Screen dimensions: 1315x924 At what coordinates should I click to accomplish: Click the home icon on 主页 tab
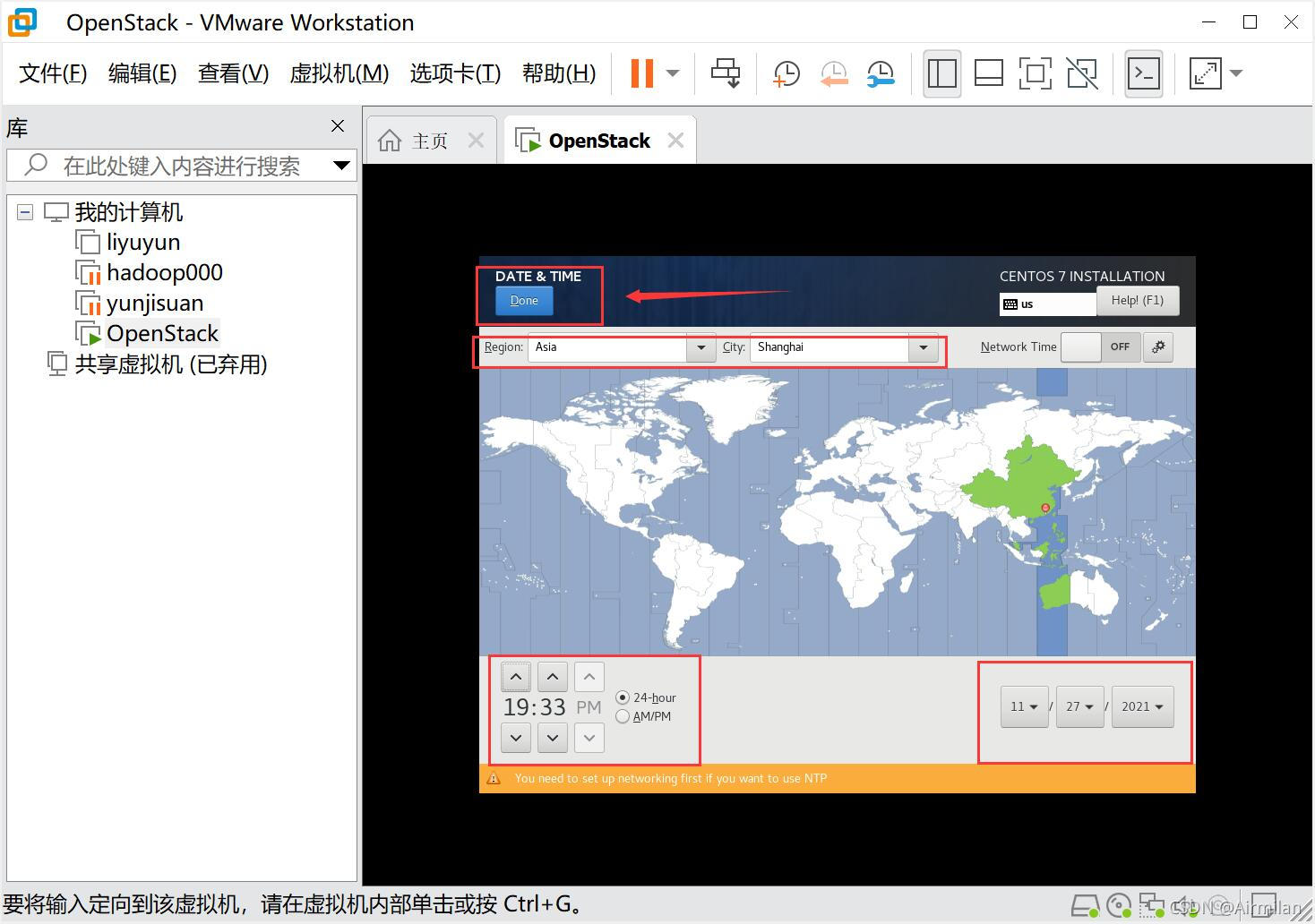(x=390, y=141)
